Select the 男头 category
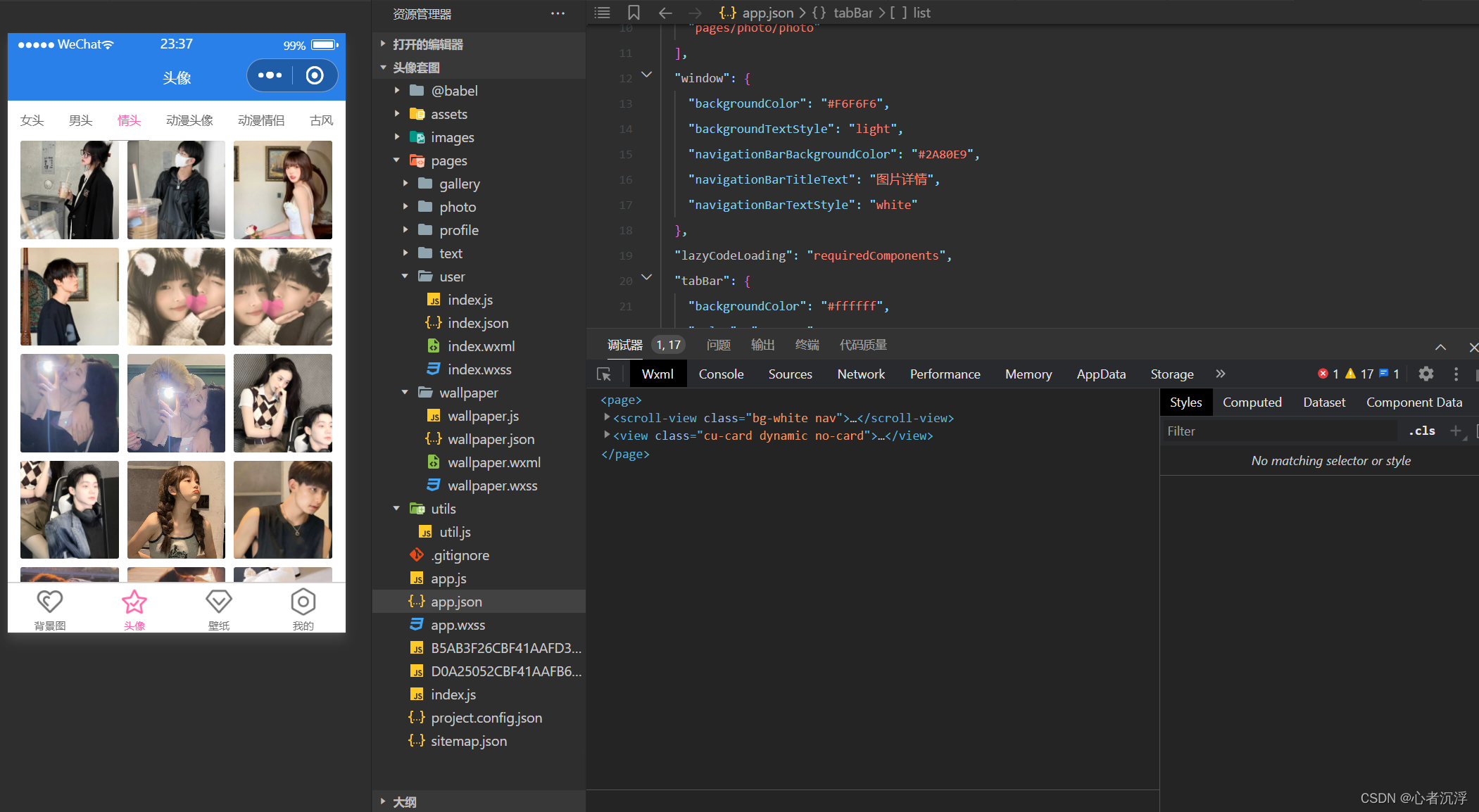This screenshot has height=812, width=1479. tap(80, 120)
